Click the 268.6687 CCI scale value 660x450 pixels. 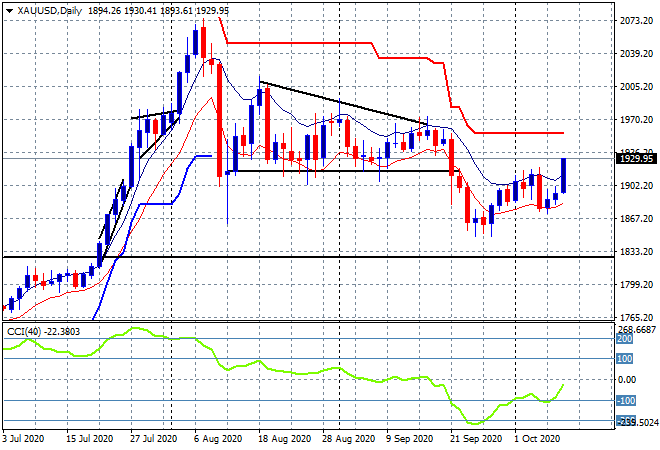(637, 329)
